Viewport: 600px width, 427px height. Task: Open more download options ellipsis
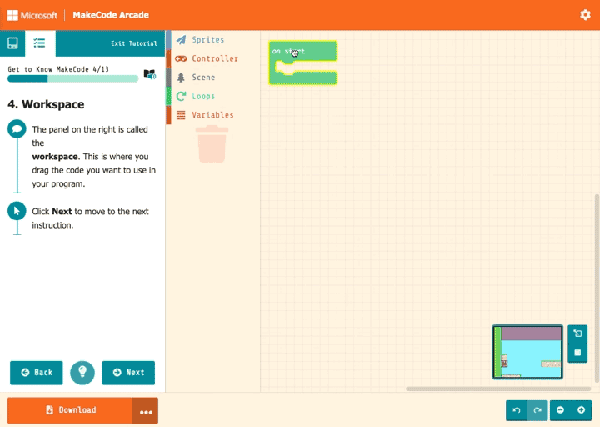pyautogui.click(x=145, y=411)
